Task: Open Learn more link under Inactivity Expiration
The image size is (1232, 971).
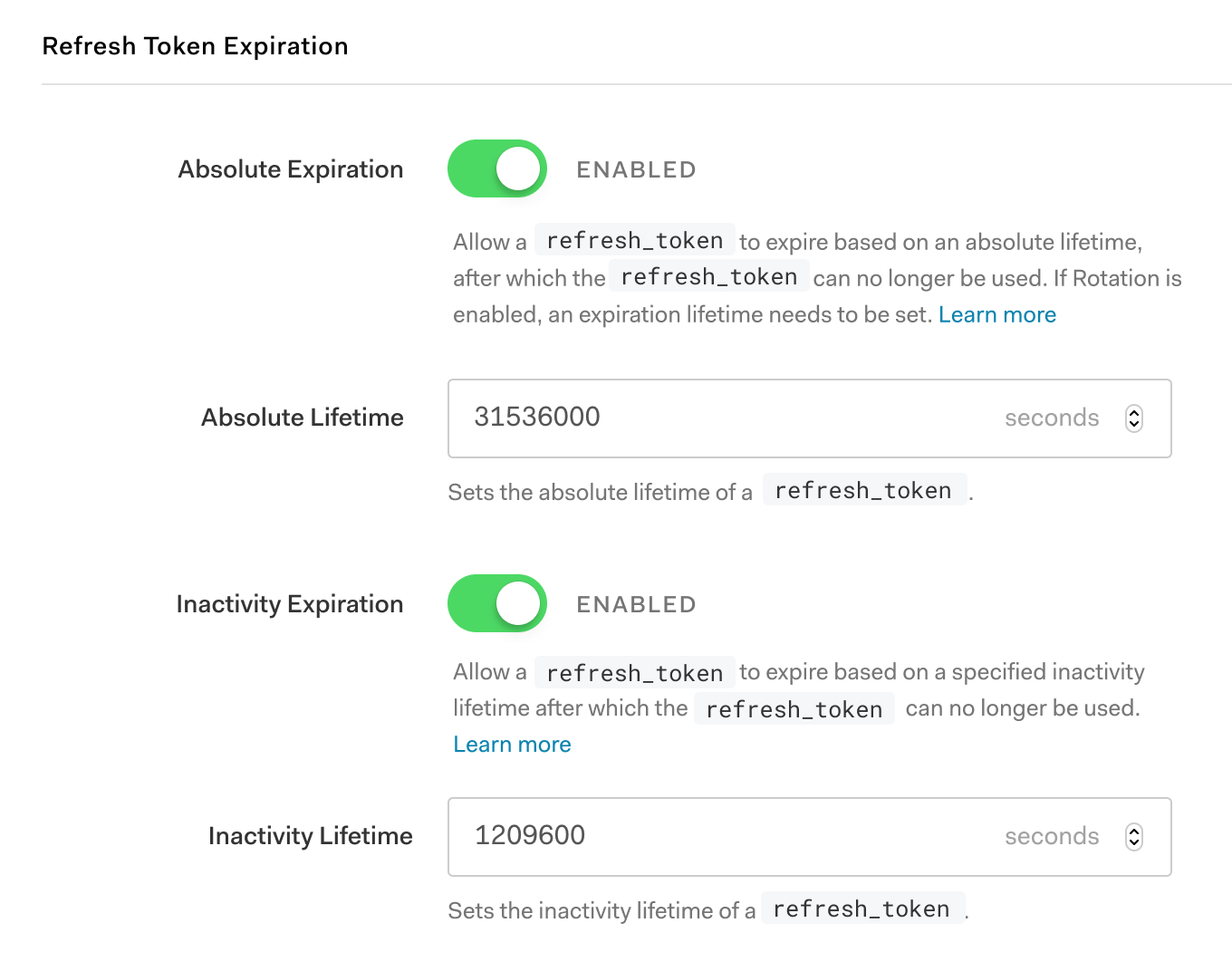Action: point(512,744)
